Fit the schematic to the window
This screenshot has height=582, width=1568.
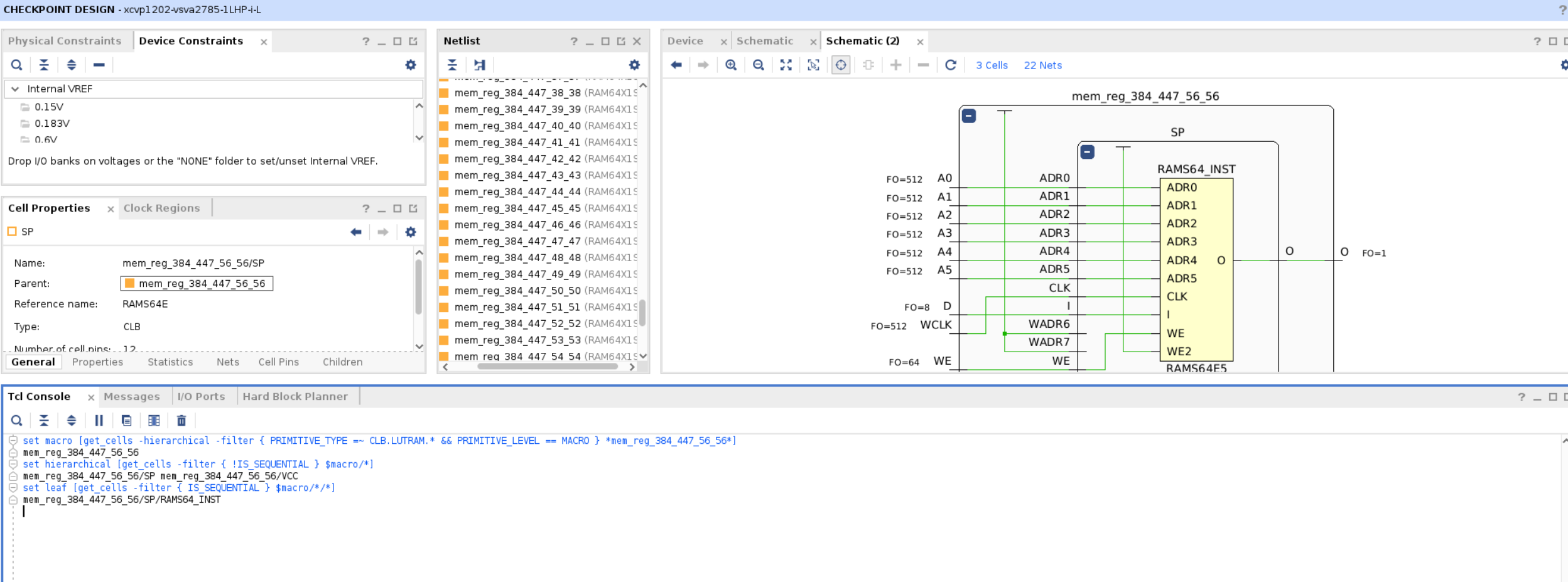click(x=786, y=65)
